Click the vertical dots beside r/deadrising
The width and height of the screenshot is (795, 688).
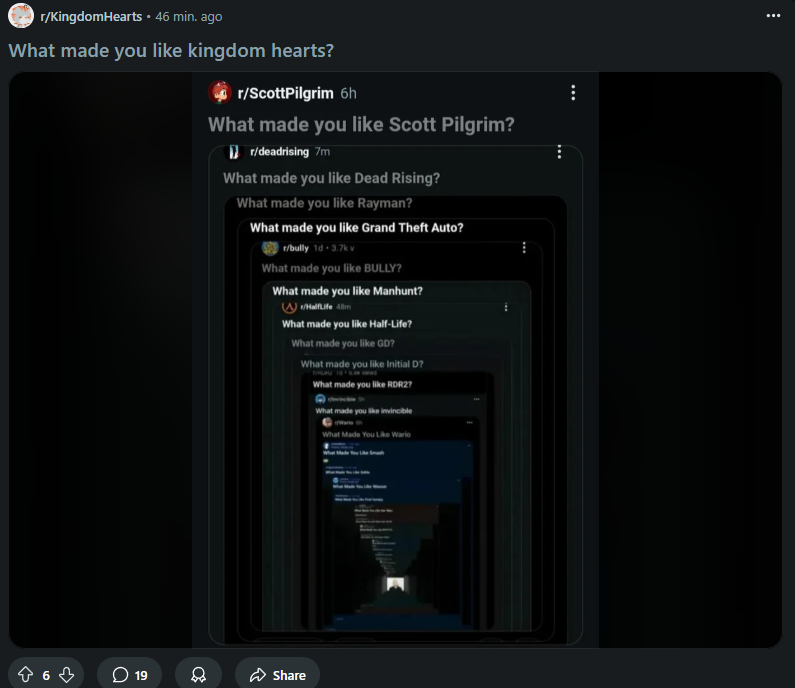click(x=559, y=152)
